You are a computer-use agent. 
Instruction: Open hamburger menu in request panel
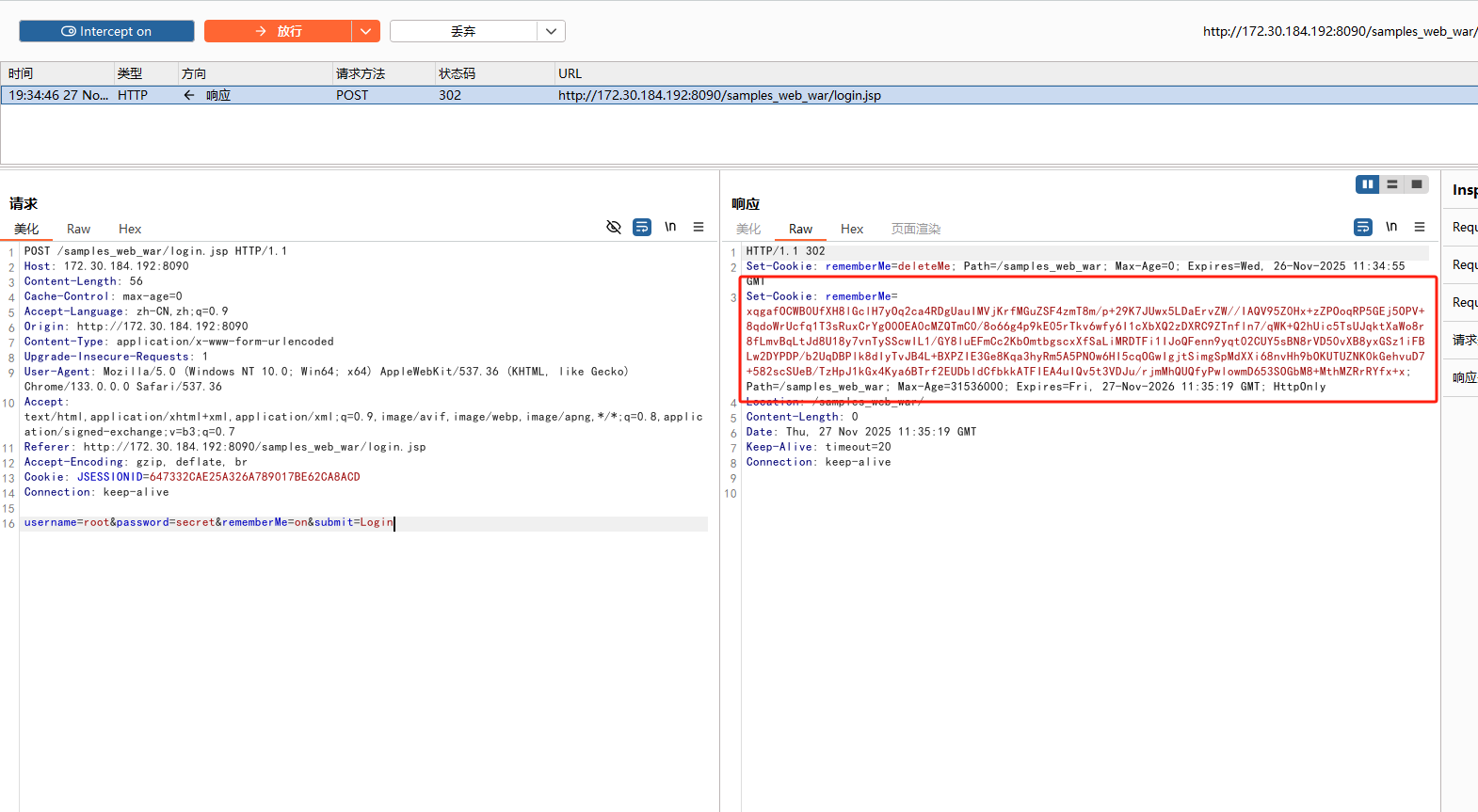tap(699, 227)
